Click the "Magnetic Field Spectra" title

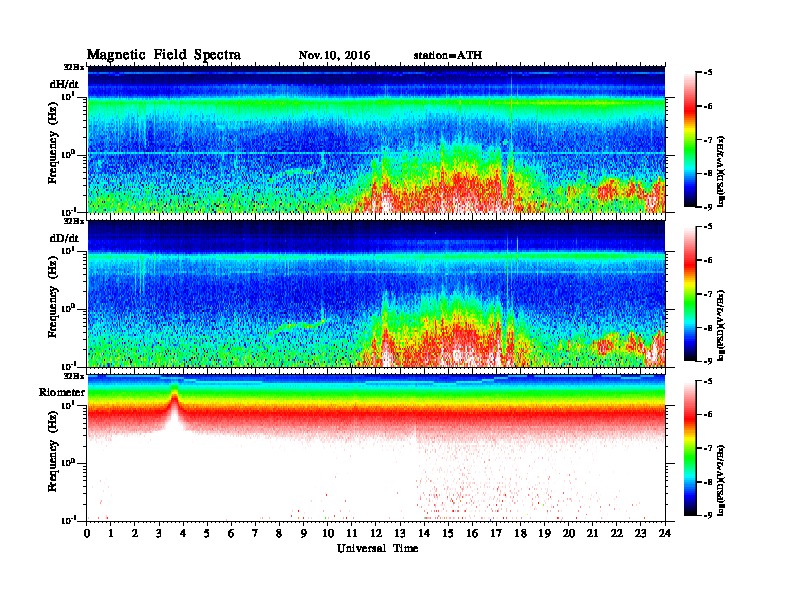pyautogui.click(x=164, y=55)
